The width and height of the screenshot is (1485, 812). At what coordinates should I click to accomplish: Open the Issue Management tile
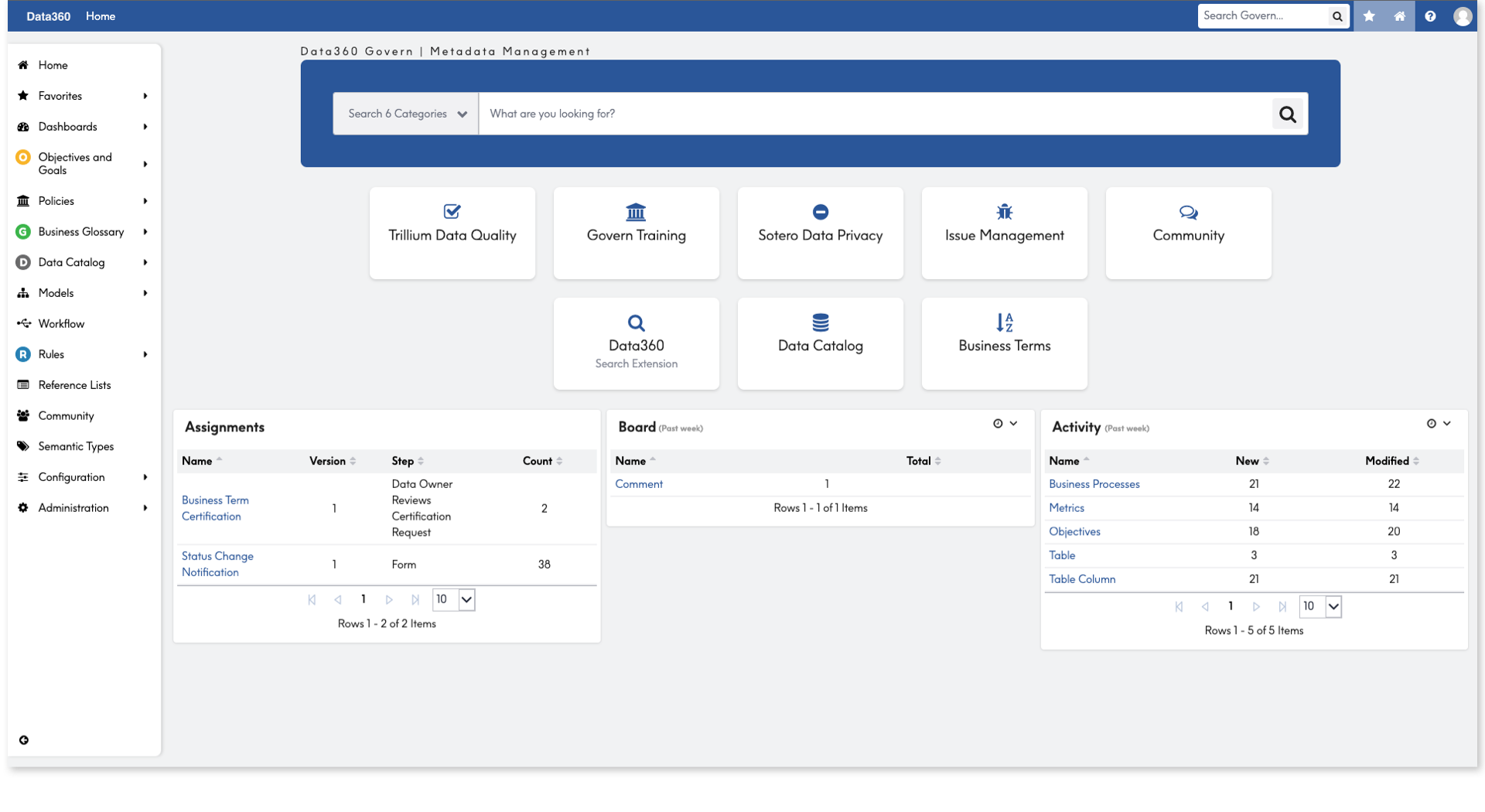click(x=1005, y=233)
